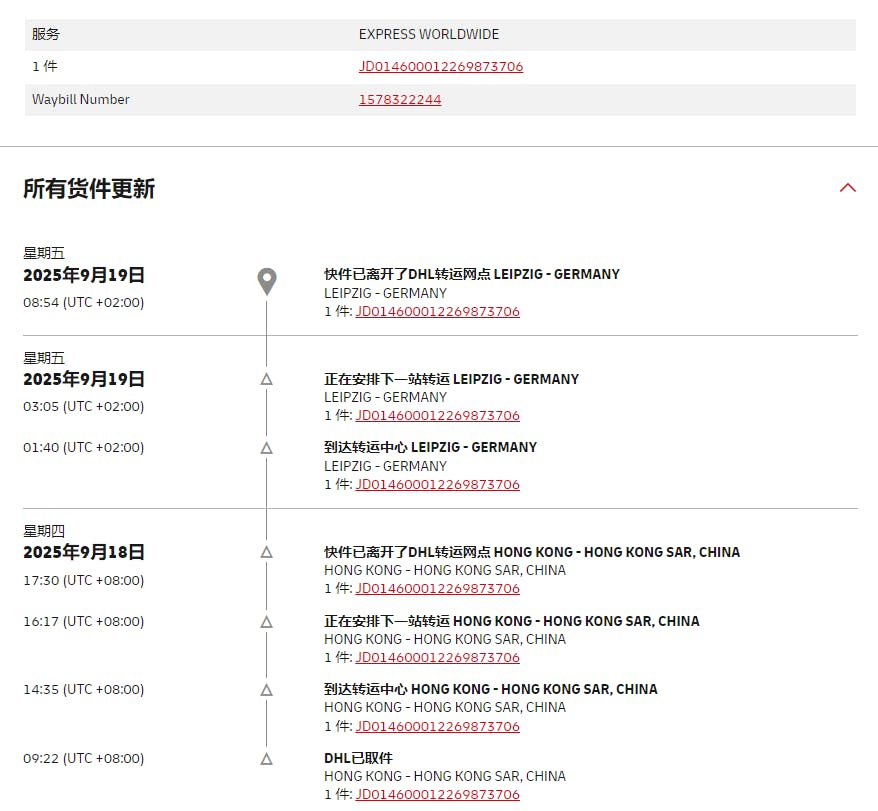Open piece ID link in the service table
878x811 pixels.
(441, 67)
